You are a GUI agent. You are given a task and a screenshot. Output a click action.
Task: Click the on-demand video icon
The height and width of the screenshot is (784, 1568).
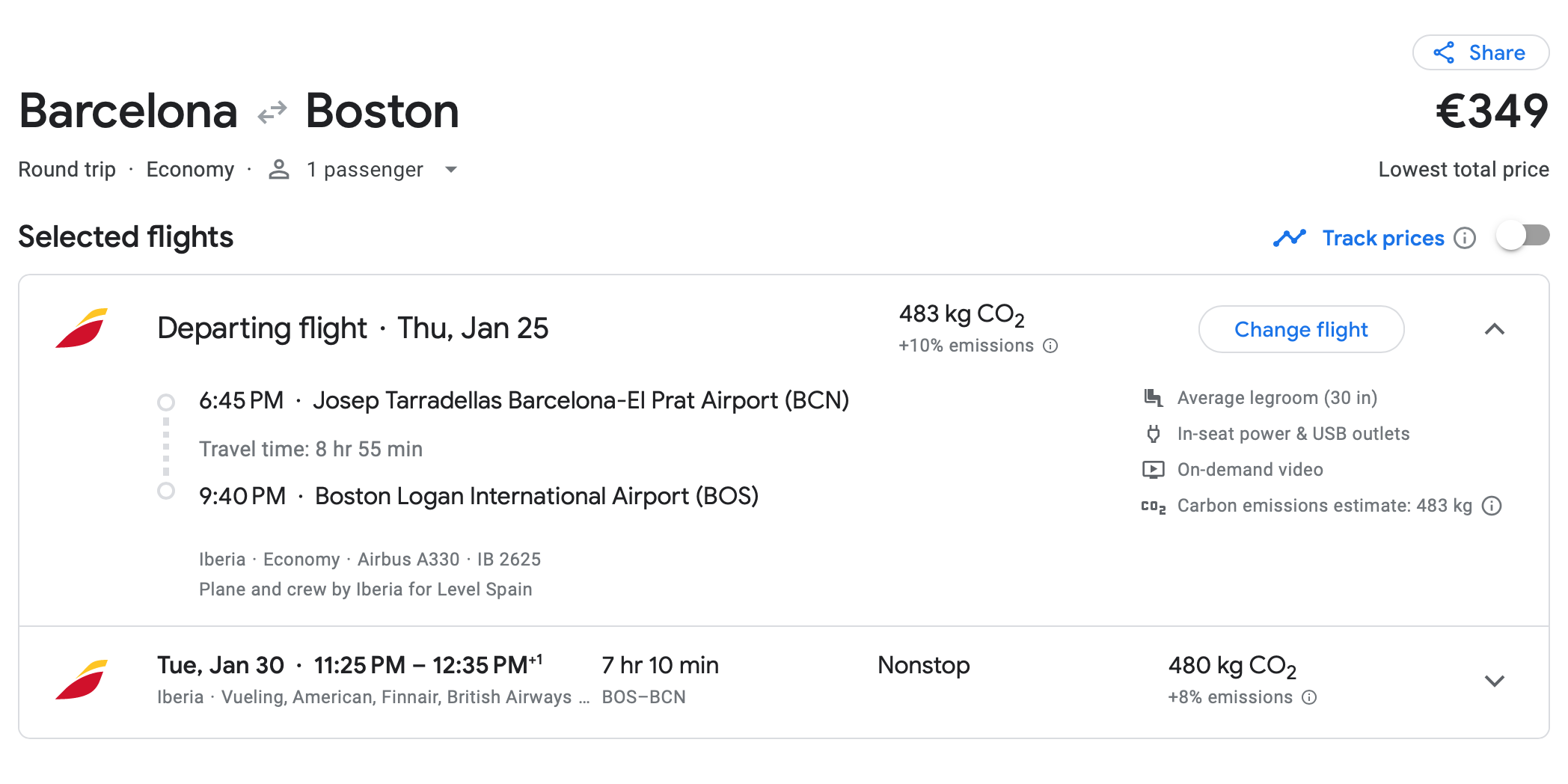coord(1154,470)
